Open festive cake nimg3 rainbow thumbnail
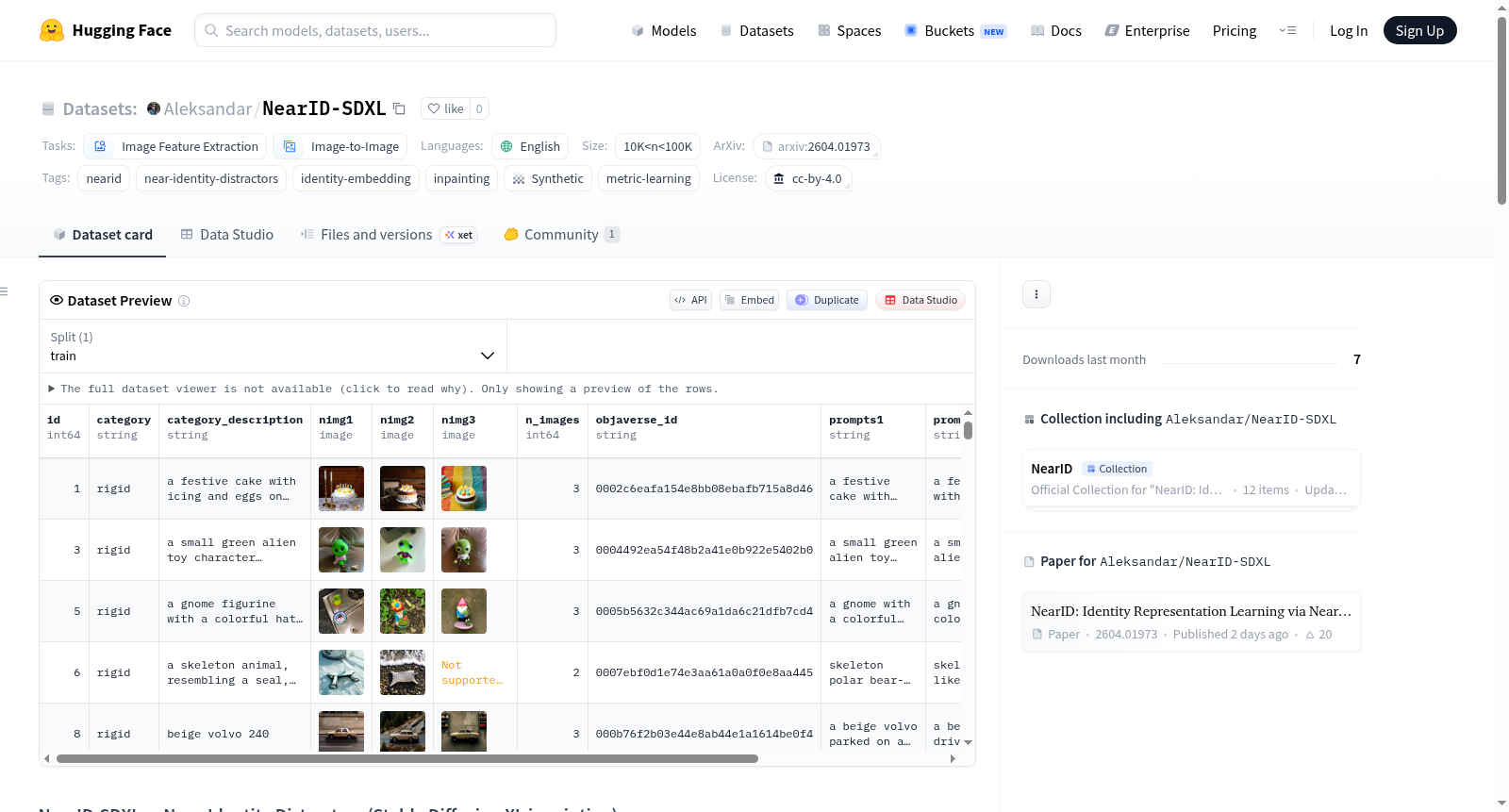Viewport: 1509px width, 812px height. (x=464, y=489)
